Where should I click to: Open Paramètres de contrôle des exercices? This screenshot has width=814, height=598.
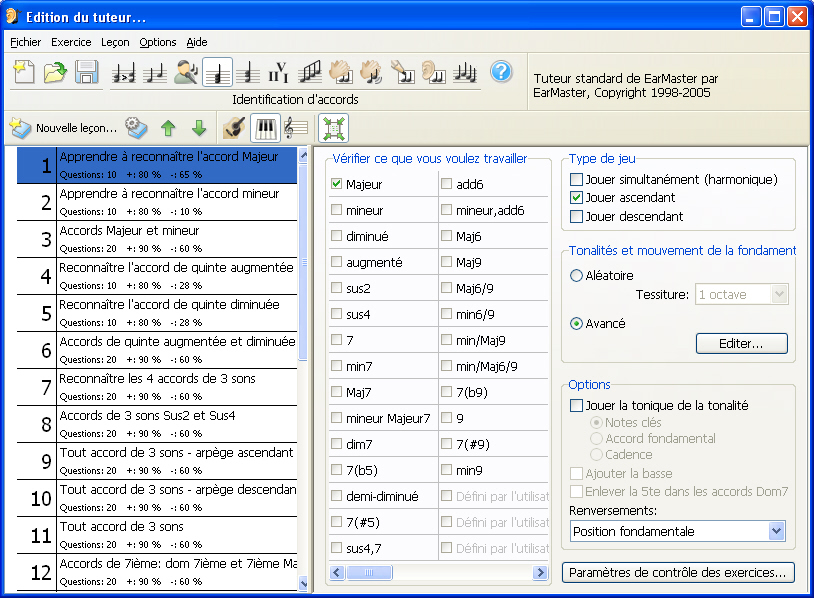tap(678, 573)
